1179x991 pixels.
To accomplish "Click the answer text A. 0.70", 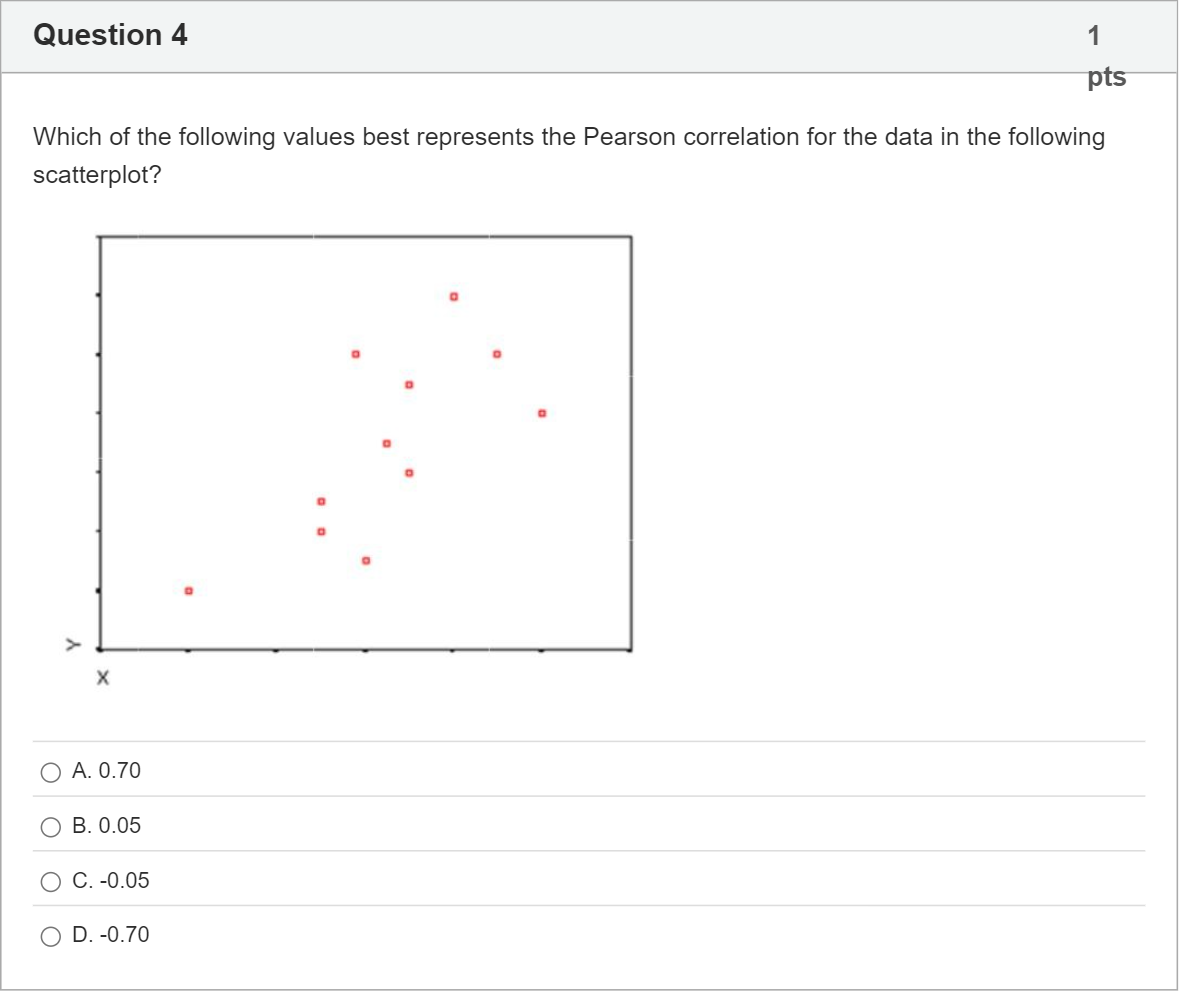I will pos(107,771).
